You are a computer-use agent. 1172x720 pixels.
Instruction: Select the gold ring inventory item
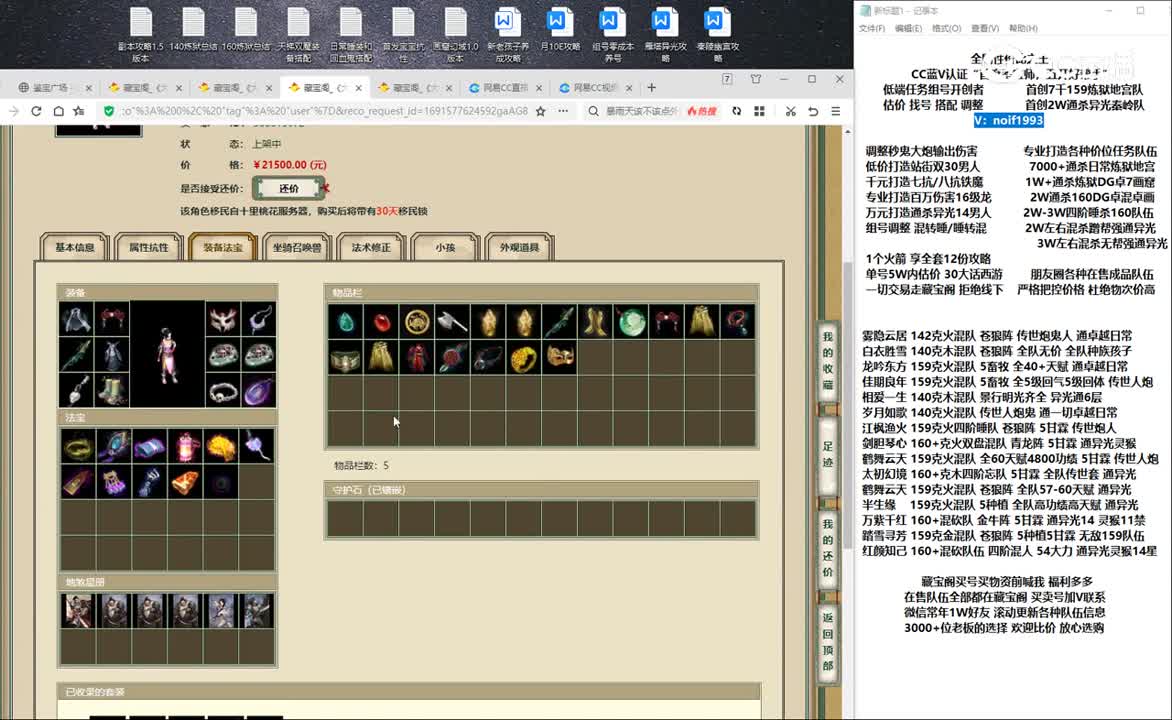[524, 358]
